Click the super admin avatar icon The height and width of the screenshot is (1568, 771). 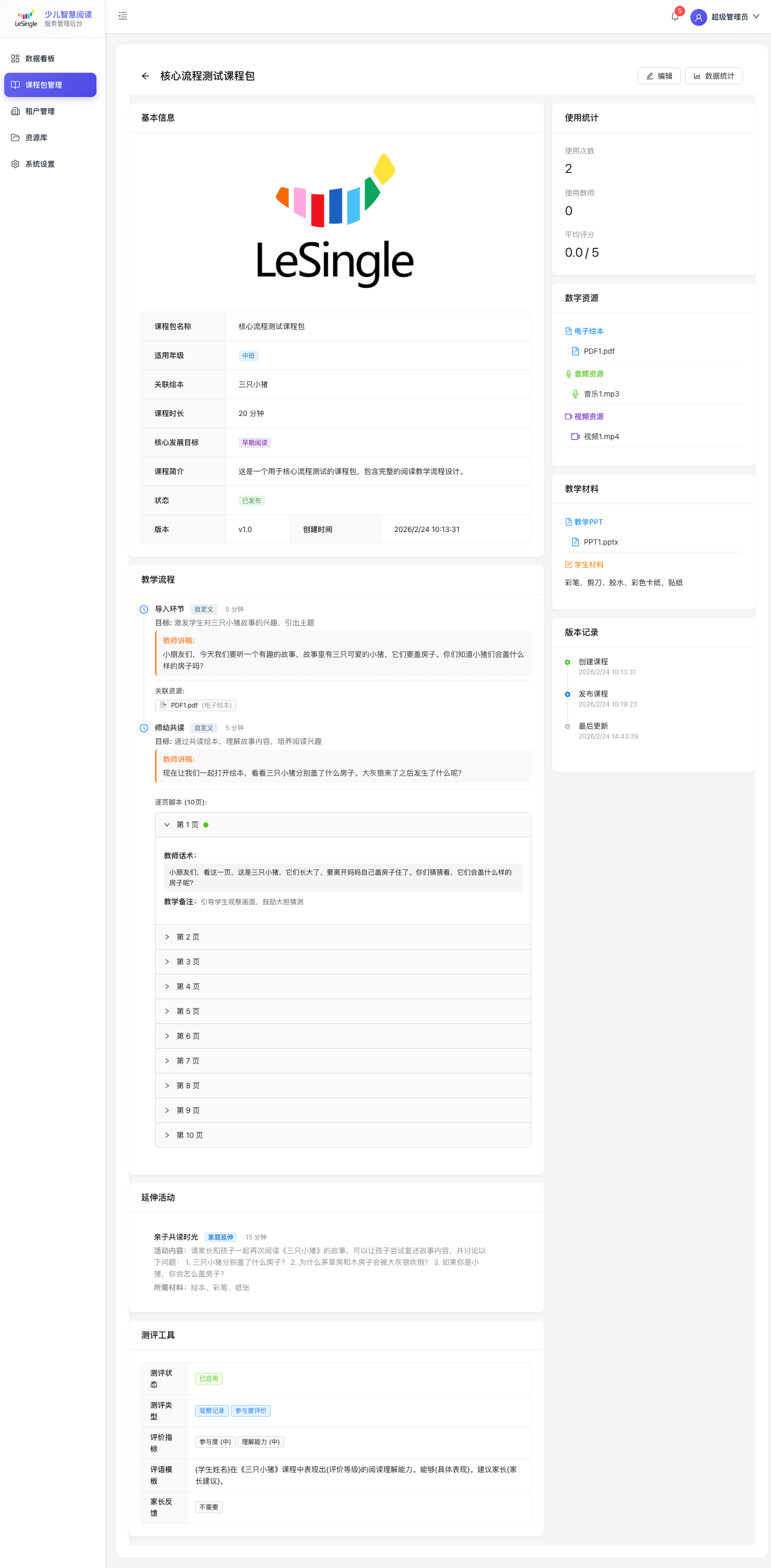(698, 17)
